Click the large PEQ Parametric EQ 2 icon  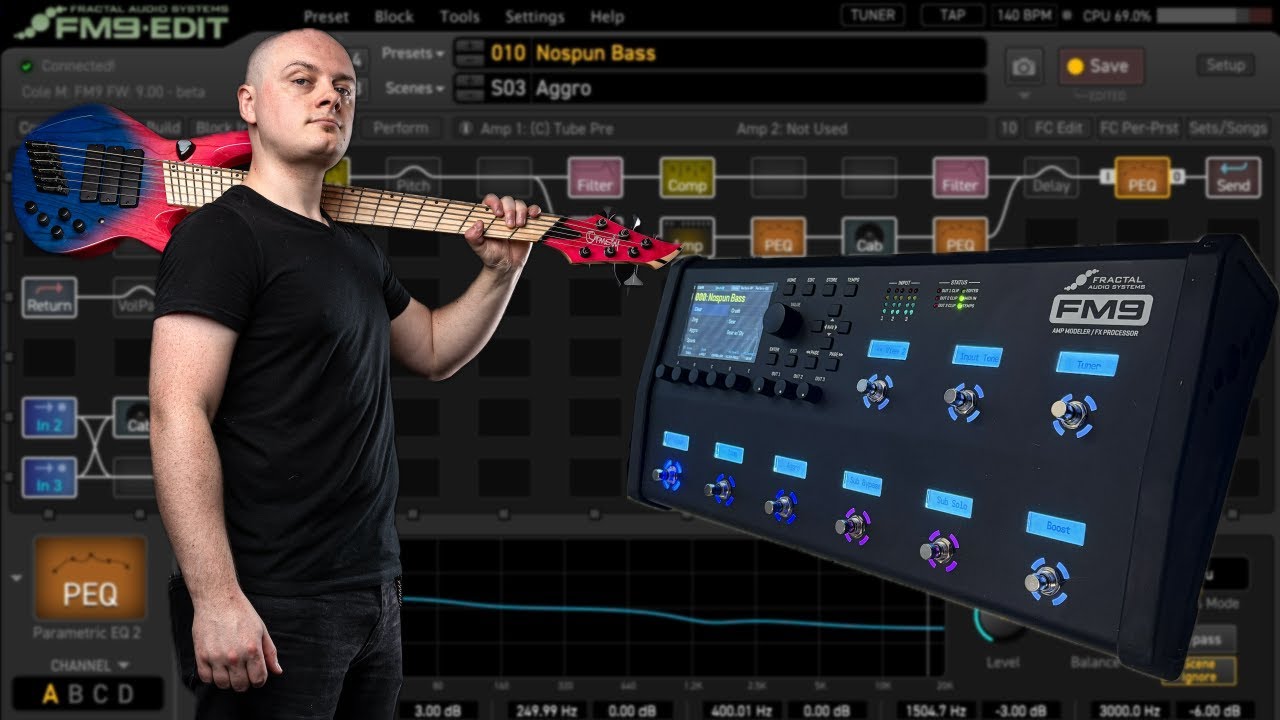(90, 578)
